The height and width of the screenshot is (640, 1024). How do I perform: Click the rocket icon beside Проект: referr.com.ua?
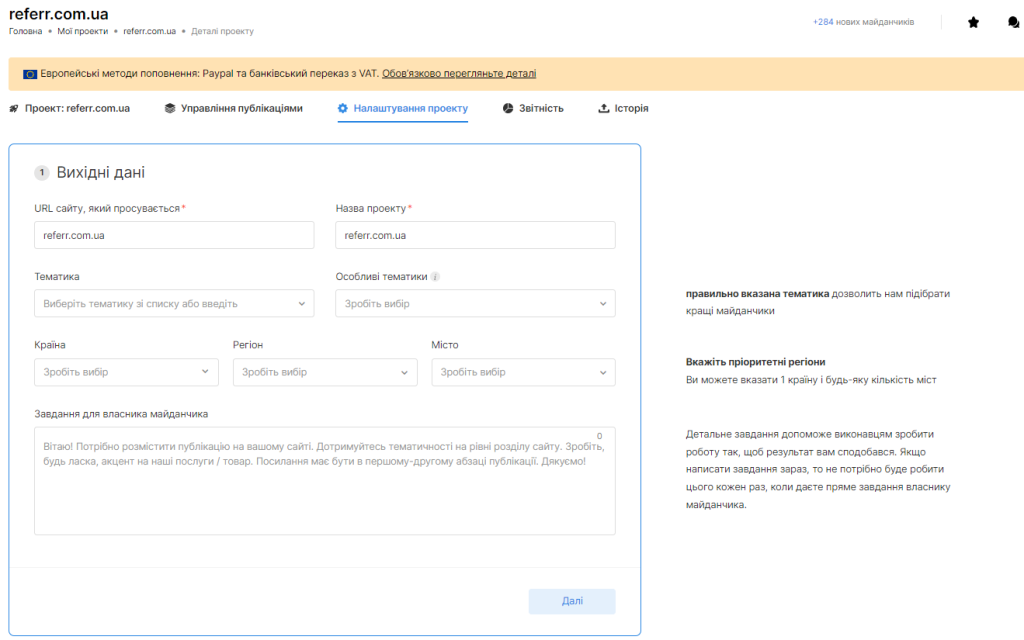14,108
